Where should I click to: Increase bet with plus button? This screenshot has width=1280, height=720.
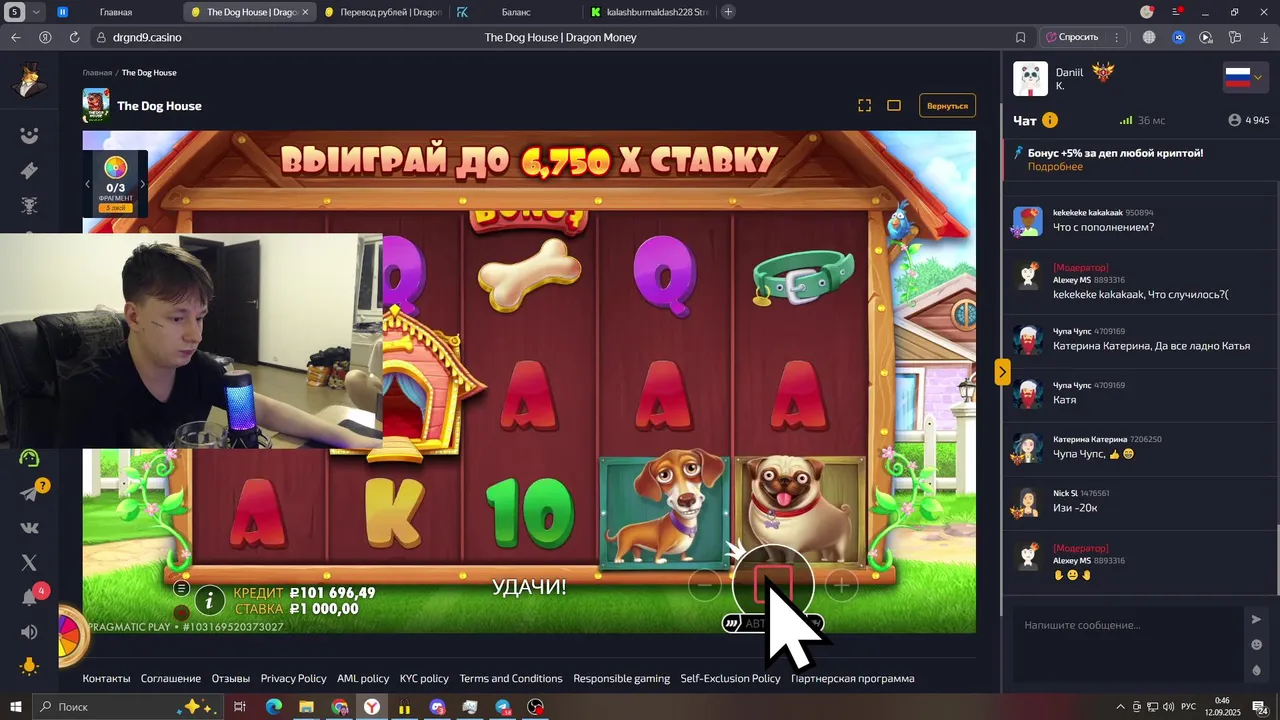pyautogui.click(x=841, y=585)
